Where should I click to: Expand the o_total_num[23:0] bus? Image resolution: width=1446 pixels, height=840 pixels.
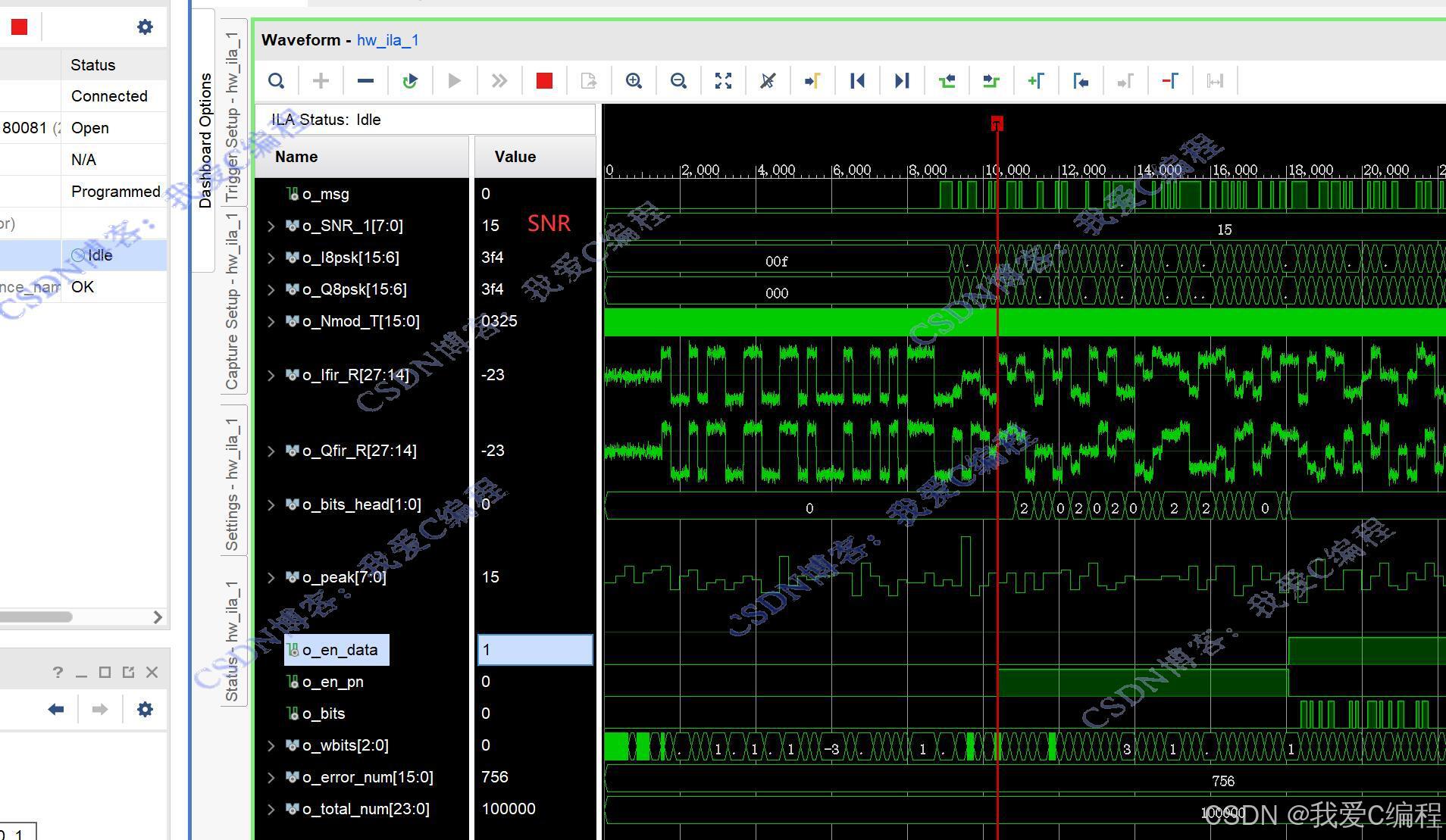(271, 809)
